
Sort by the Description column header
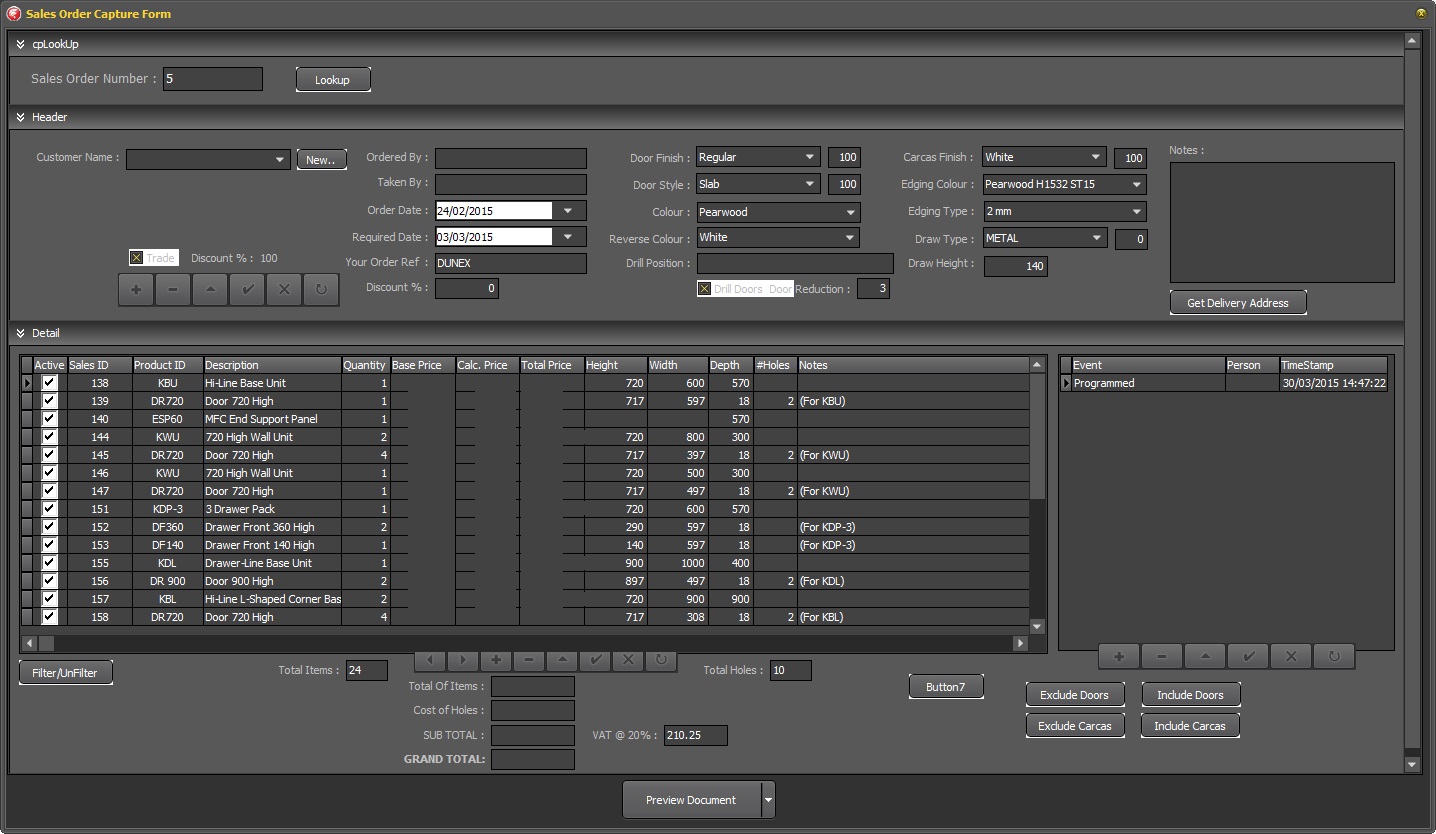coord(272,365)
